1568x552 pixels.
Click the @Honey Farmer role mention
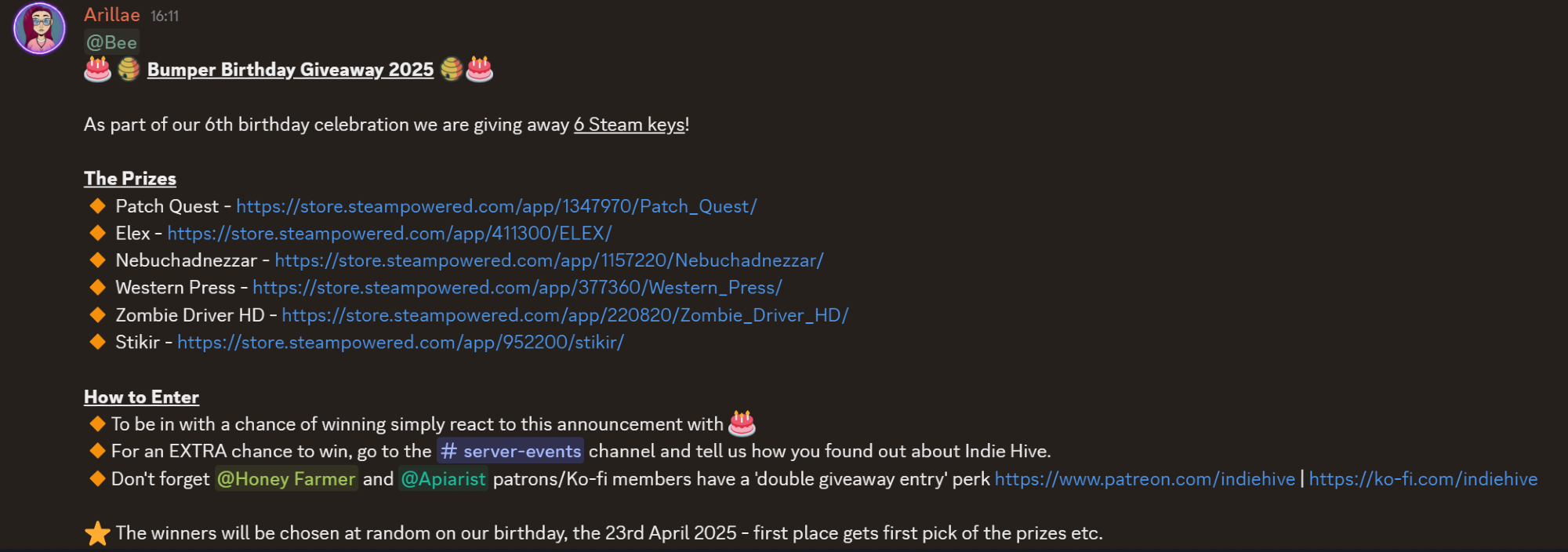pos(286,479)
